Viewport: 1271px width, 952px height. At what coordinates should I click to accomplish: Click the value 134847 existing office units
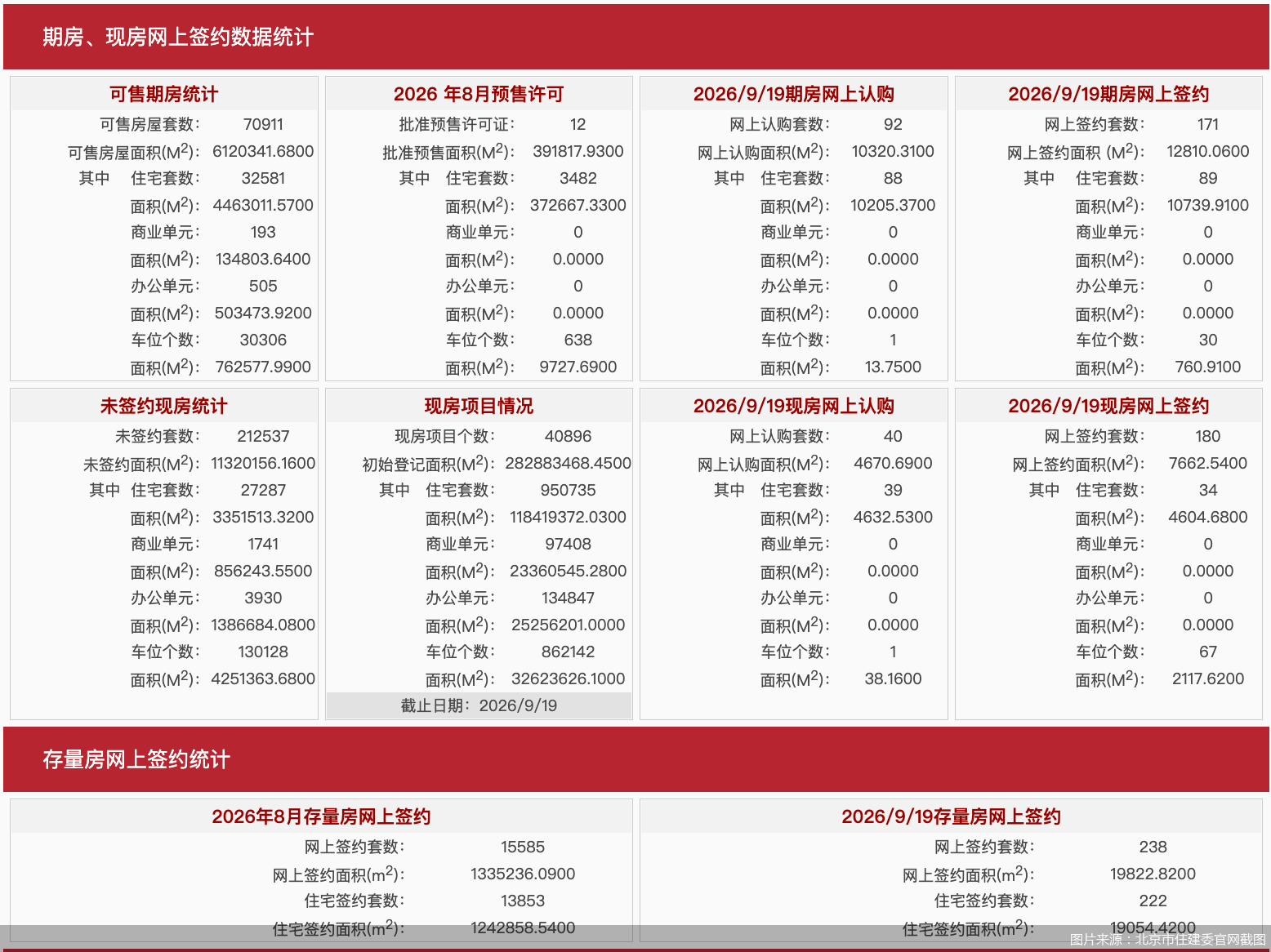coord(568,598)
